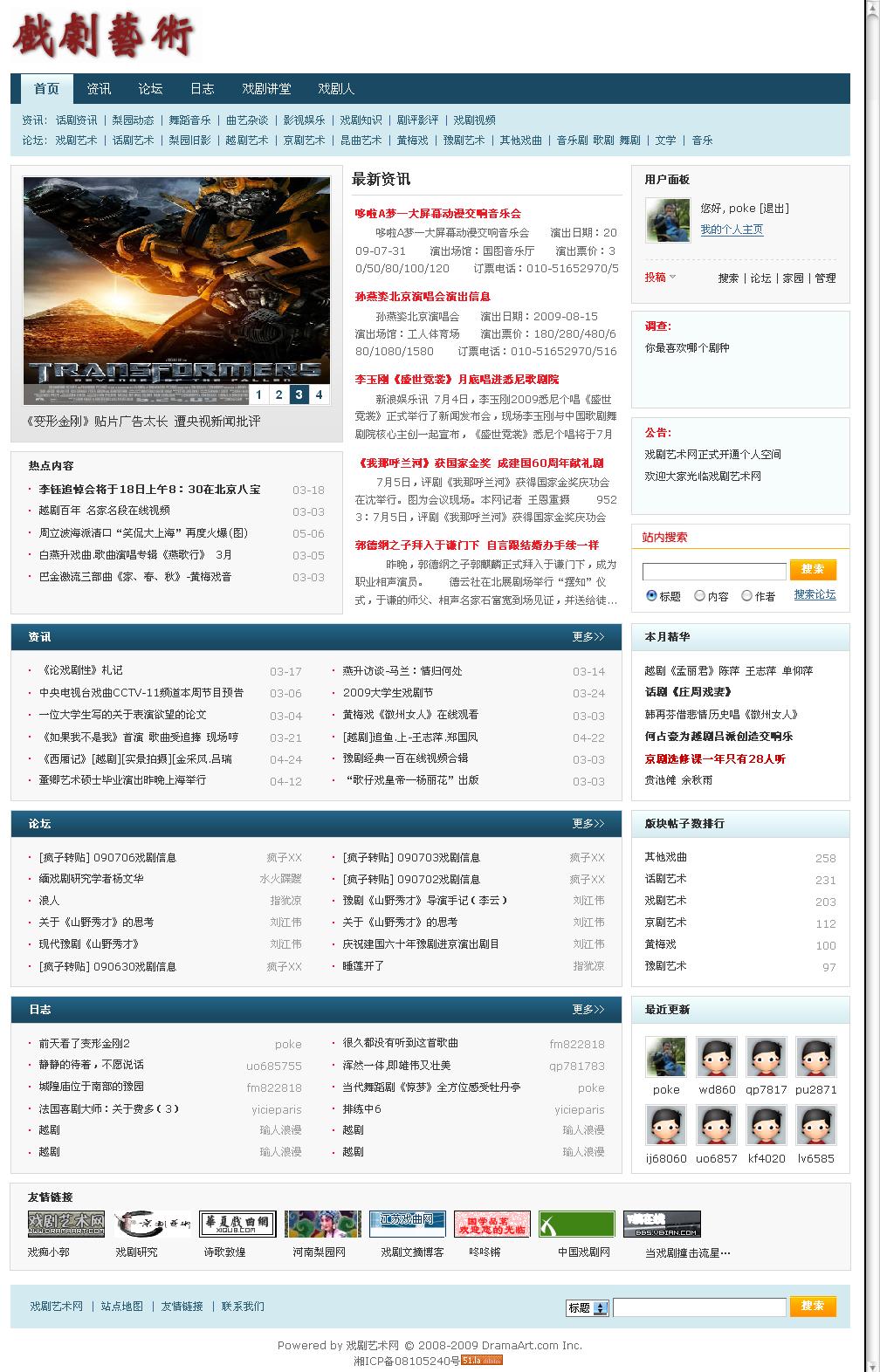
Task: Show slide 1 of the carousel
Action: coord(258,394)
